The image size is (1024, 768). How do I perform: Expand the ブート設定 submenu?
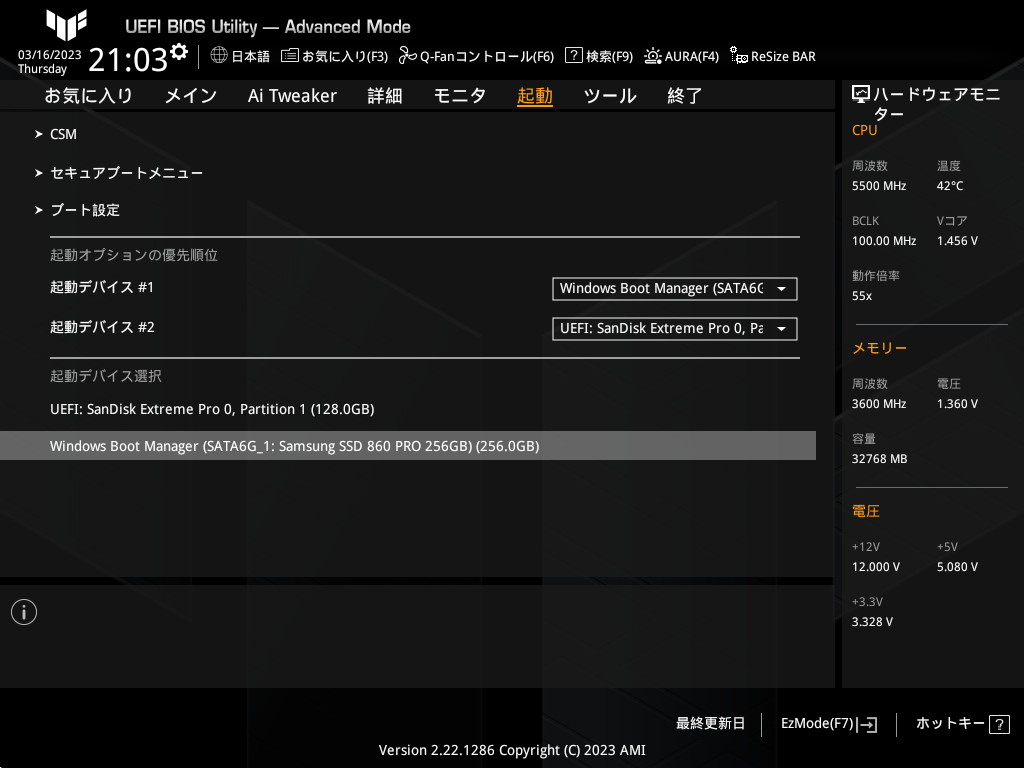coord(78,210)
